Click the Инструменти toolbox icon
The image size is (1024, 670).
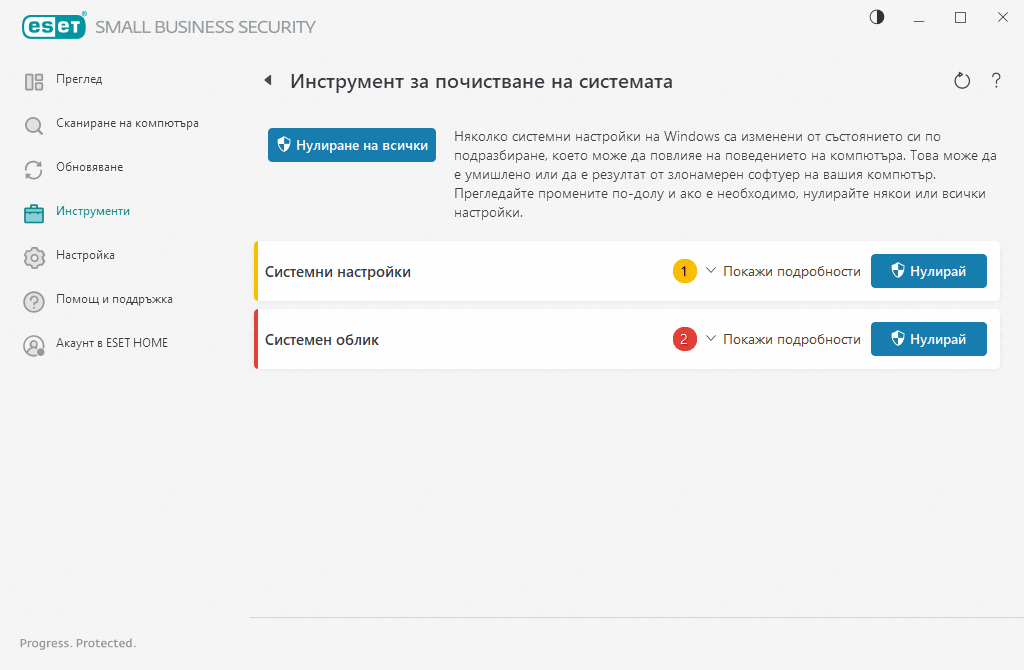tap(33, 212)
